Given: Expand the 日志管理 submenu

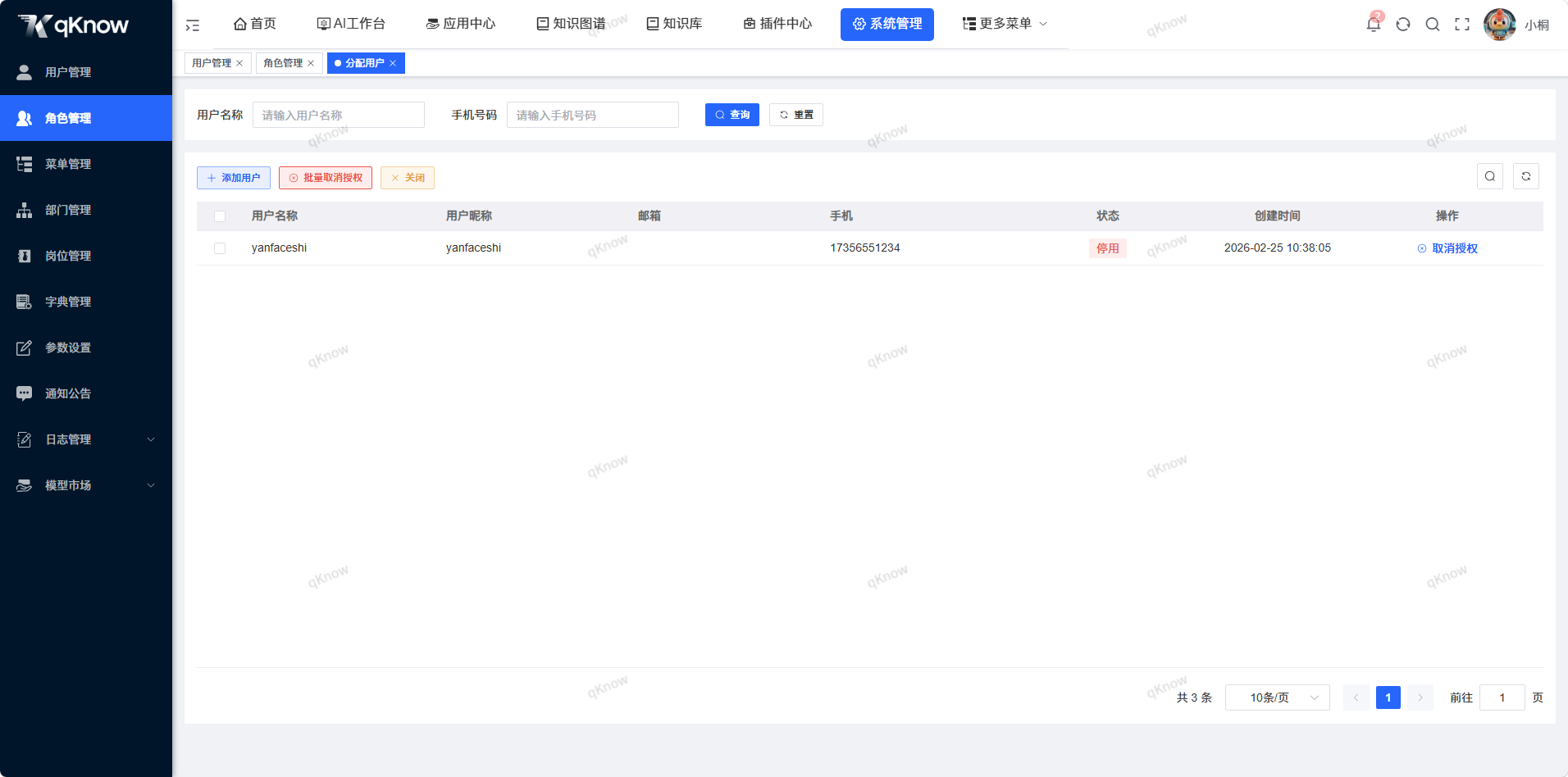Looking at the screenshot, I should pyautogui.click(x=86, y=439).
